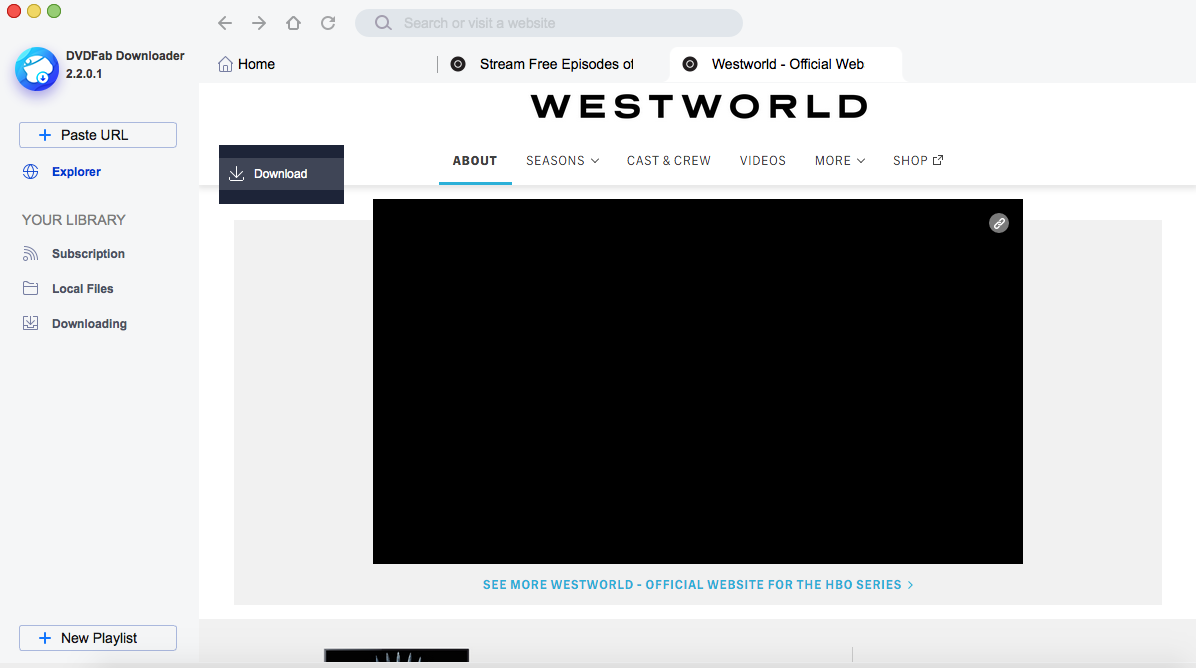Open the browser home page icon
This screenshot has height=668, width=1196.
pyautogui.click(x=294, y=23)
